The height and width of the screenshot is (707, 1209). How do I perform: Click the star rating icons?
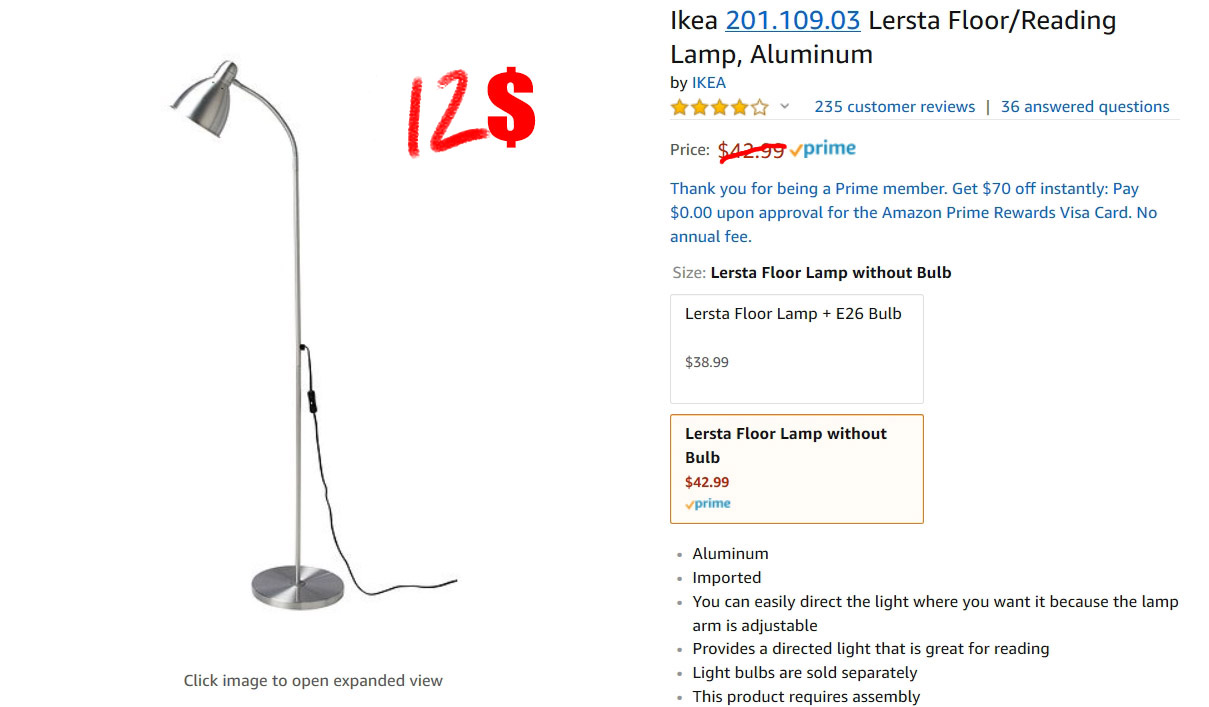tap(720, 107)
